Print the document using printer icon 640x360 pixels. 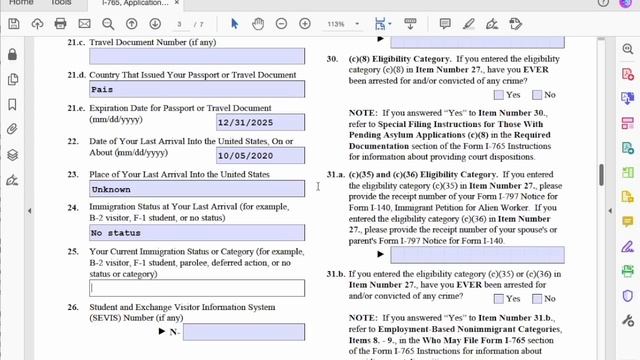point(60,24)
